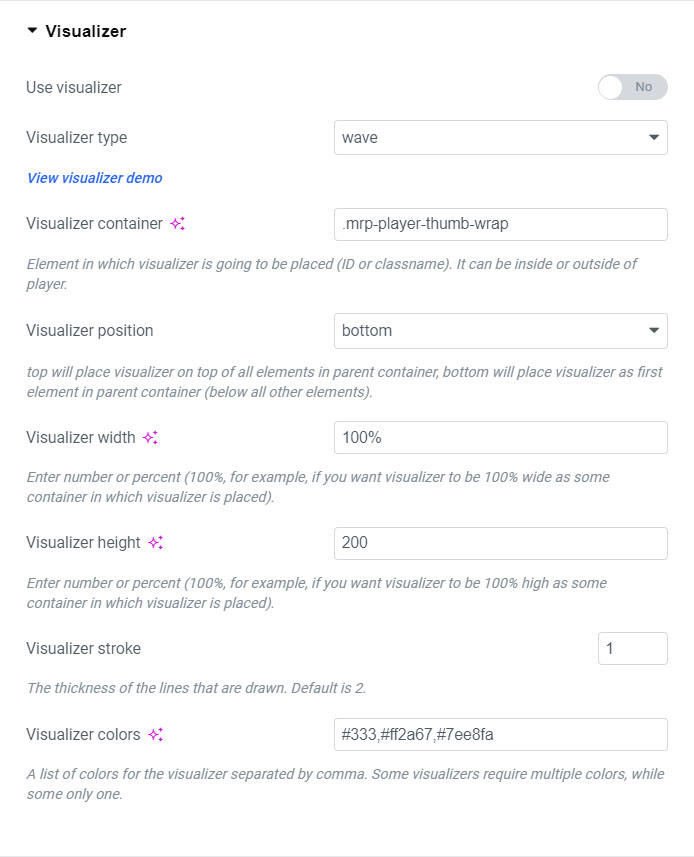This screenshot has height=857, width=694.
Task: Click the Visualizer width input field
Action: coord(500,437)
